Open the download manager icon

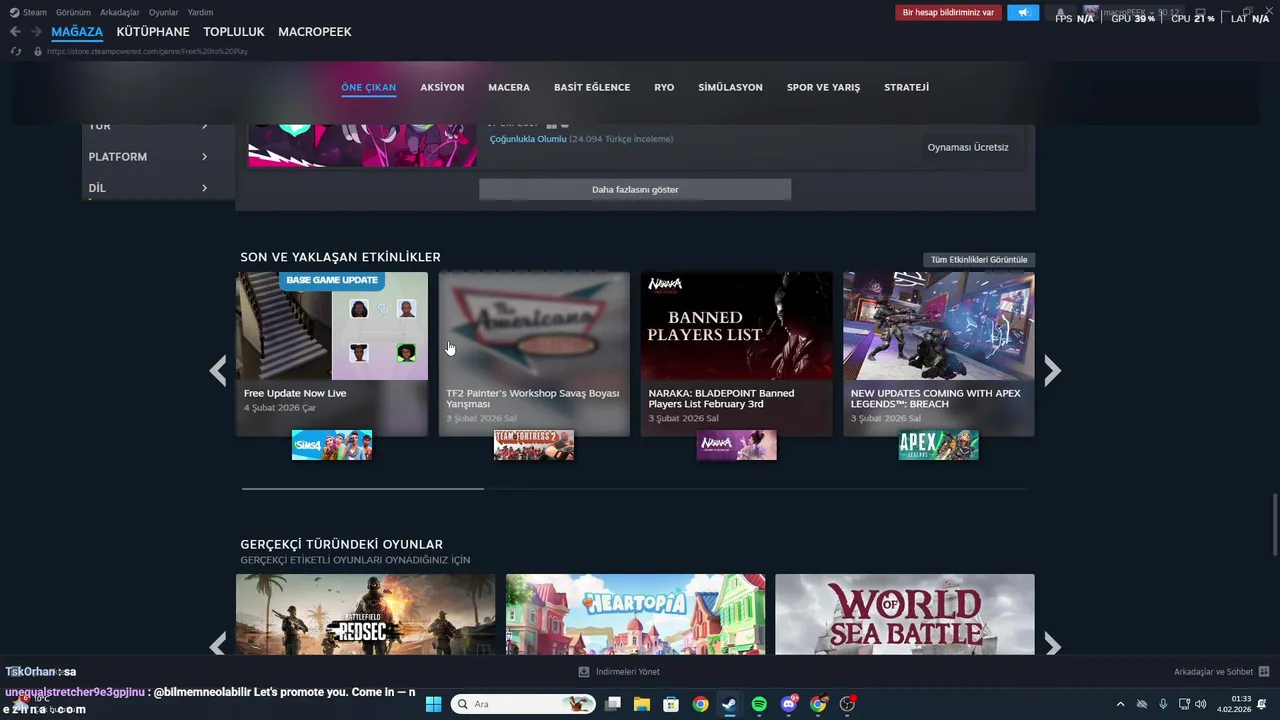[x=584, y=672]
